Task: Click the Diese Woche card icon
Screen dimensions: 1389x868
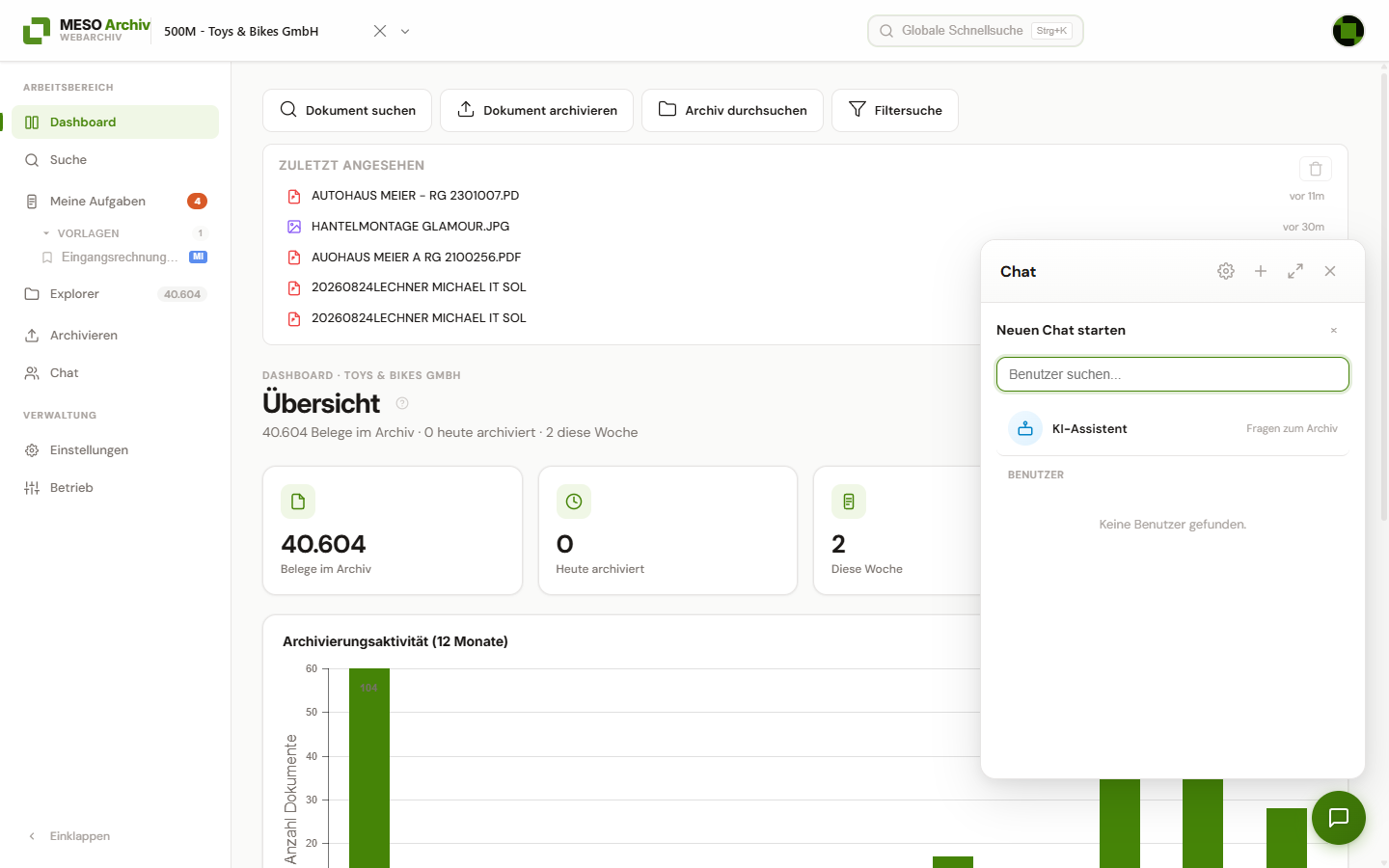Action: pyautogui.click(x=849, y=502)
